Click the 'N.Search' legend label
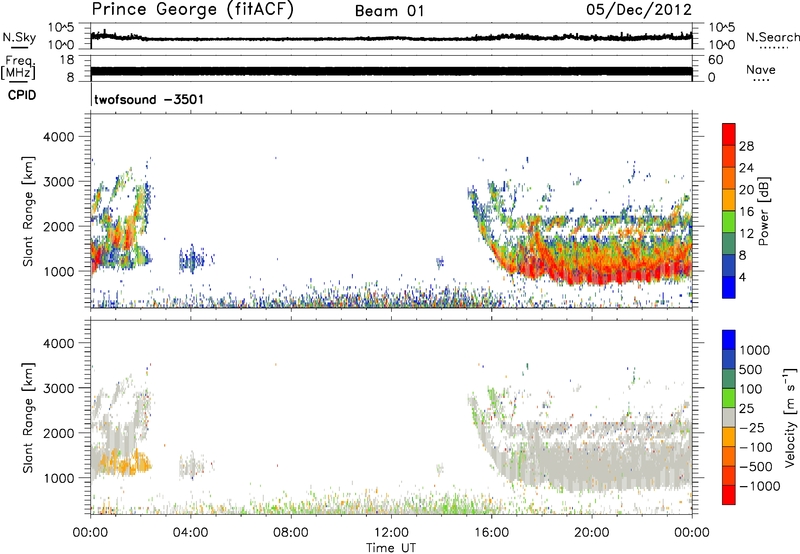This screenshot has height=554, width=800. tap(772, 37)
